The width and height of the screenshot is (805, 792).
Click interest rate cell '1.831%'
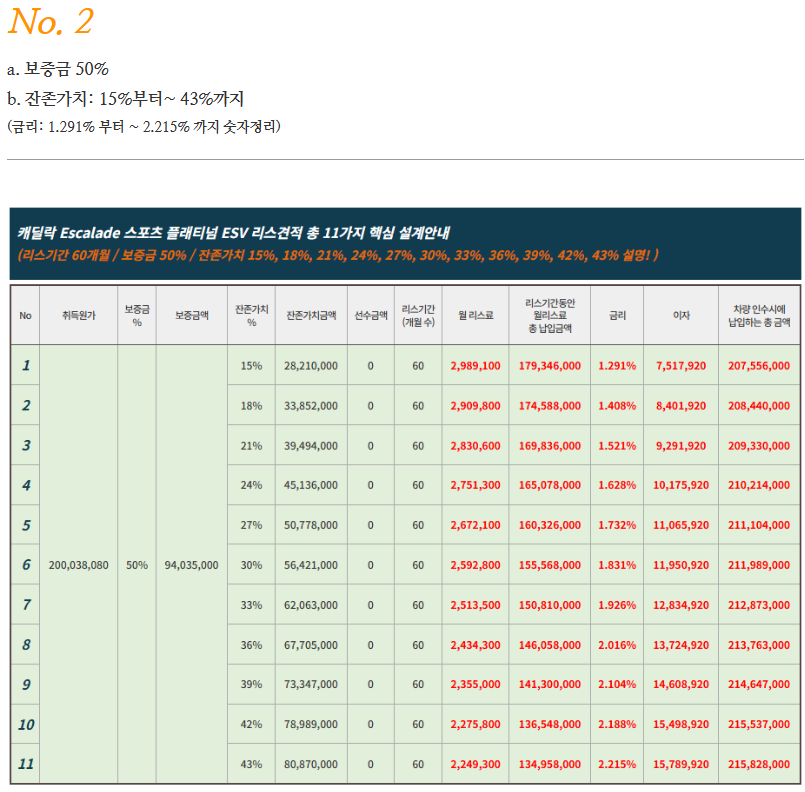pos(617,565)
